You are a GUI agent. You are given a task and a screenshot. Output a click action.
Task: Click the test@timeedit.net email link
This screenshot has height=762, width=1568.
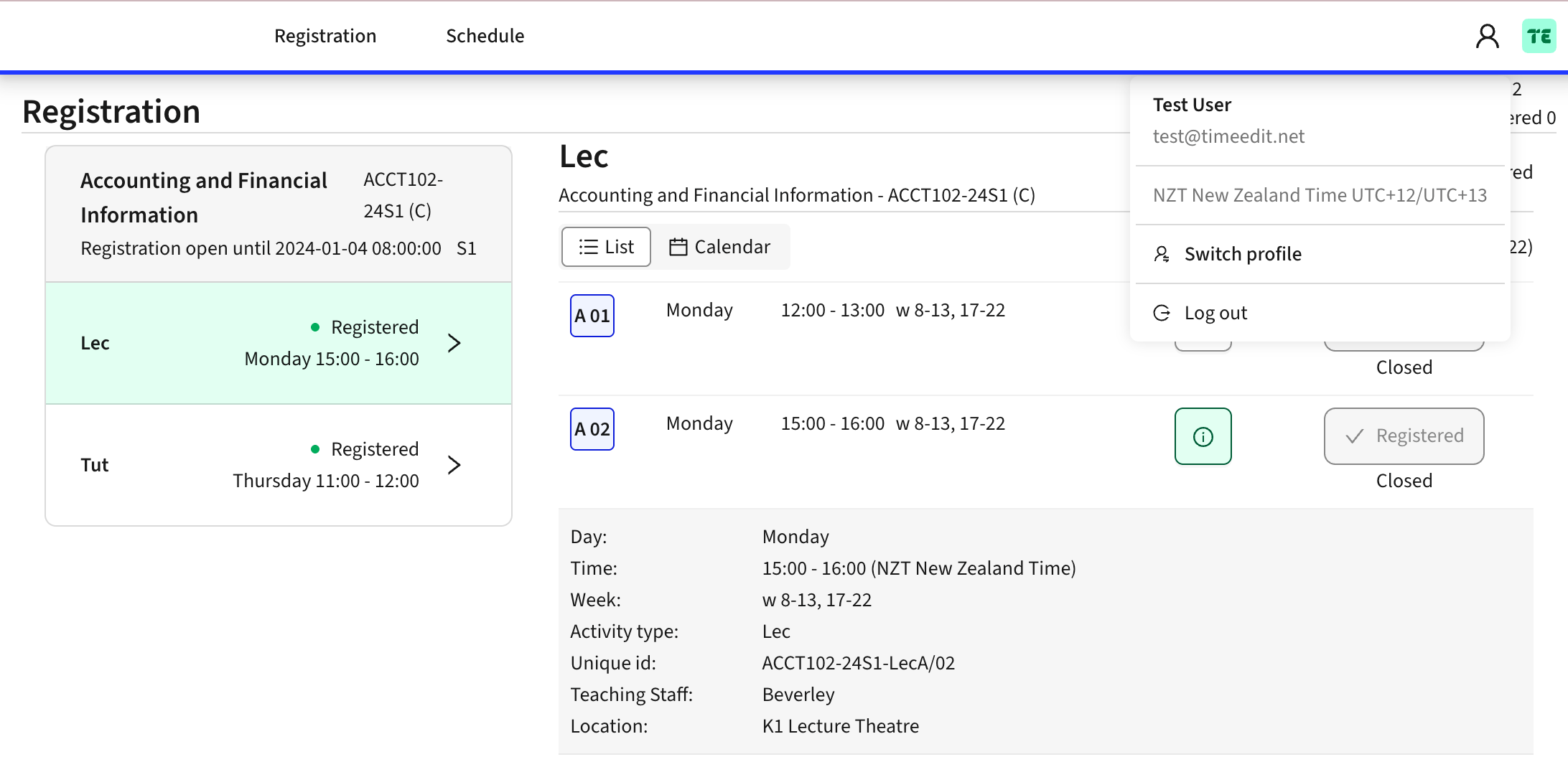click(1228, 136)
